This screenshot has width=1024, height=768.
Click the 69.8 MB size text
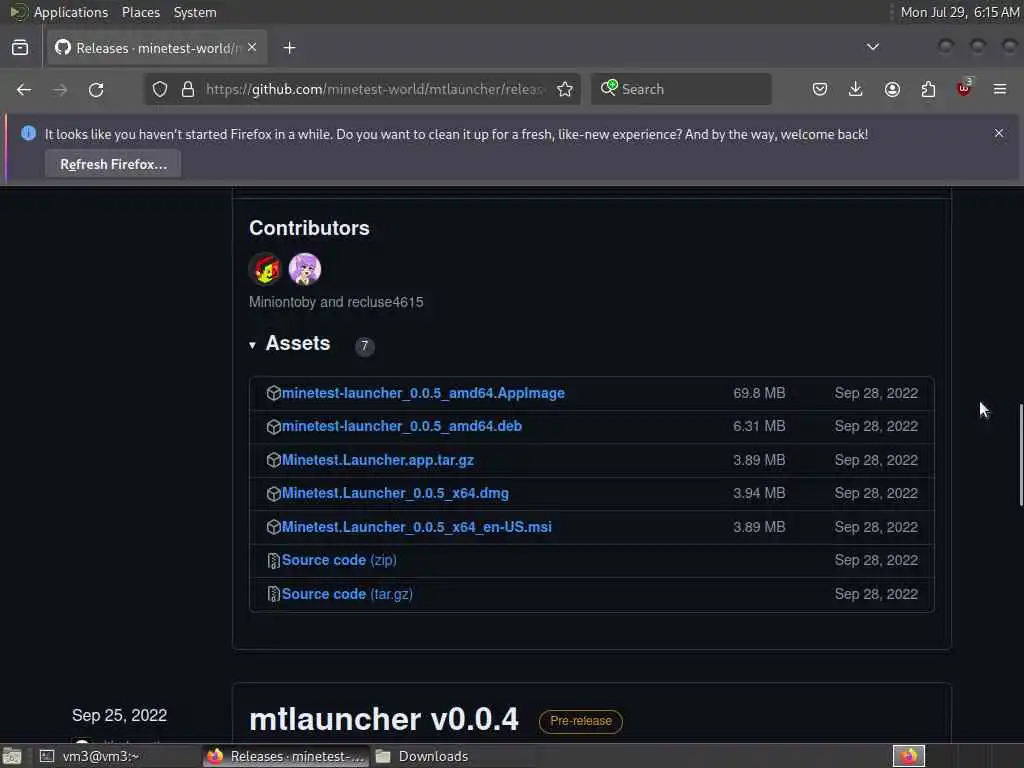[759, 393]
